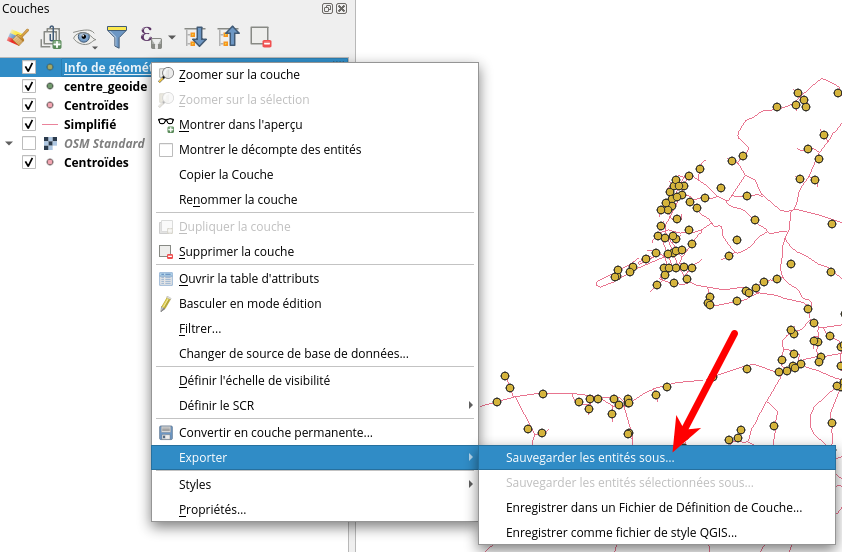Open the layer styling panel brush icon
Screen dimensions: 842x552
[18, 38]
